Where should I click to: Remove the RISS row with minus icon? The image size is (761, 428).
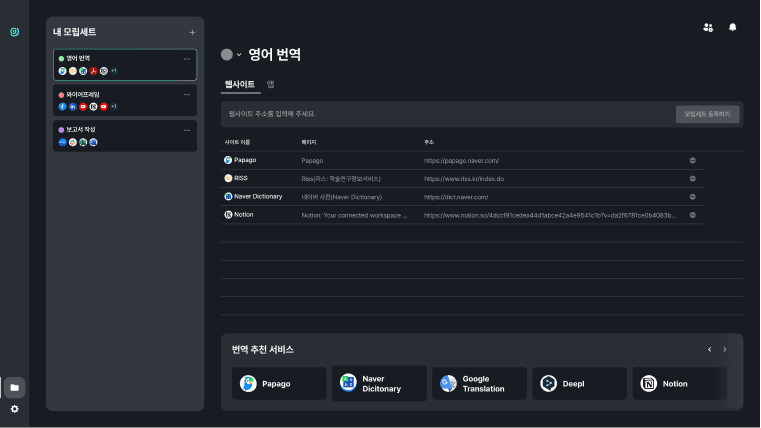tap(693, 179)
